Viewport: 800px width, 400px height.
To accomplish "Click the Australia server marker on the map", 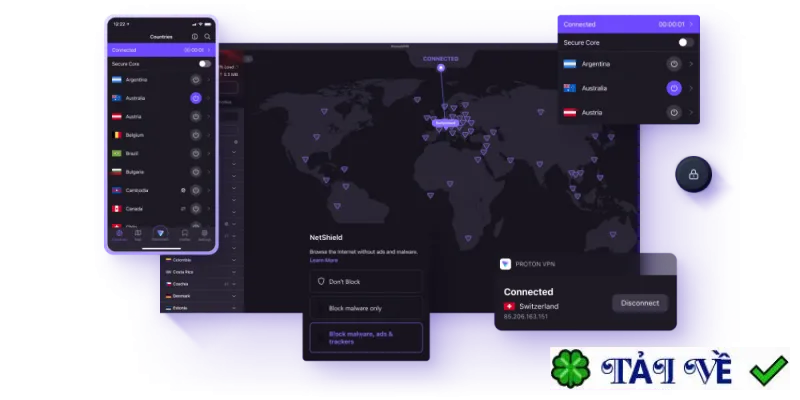I will (613, 234).
